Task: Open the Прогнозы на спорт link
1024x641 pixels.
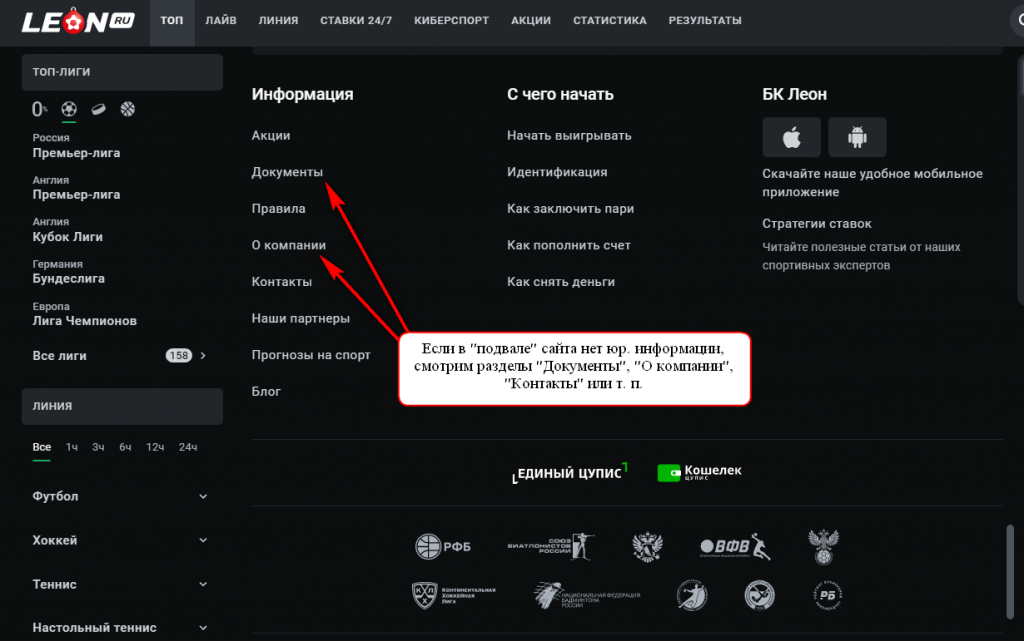Action: (x=311, y=355)
